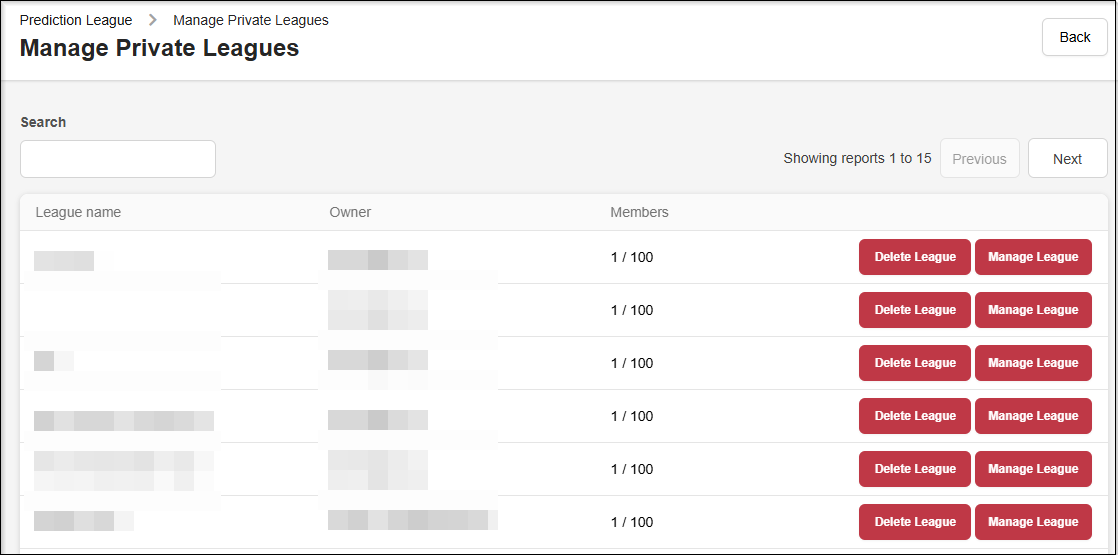The height and width of the screenshot is (555, 1118).
Task: Hit Delete League on the fourth row
Action: [914, 416]
